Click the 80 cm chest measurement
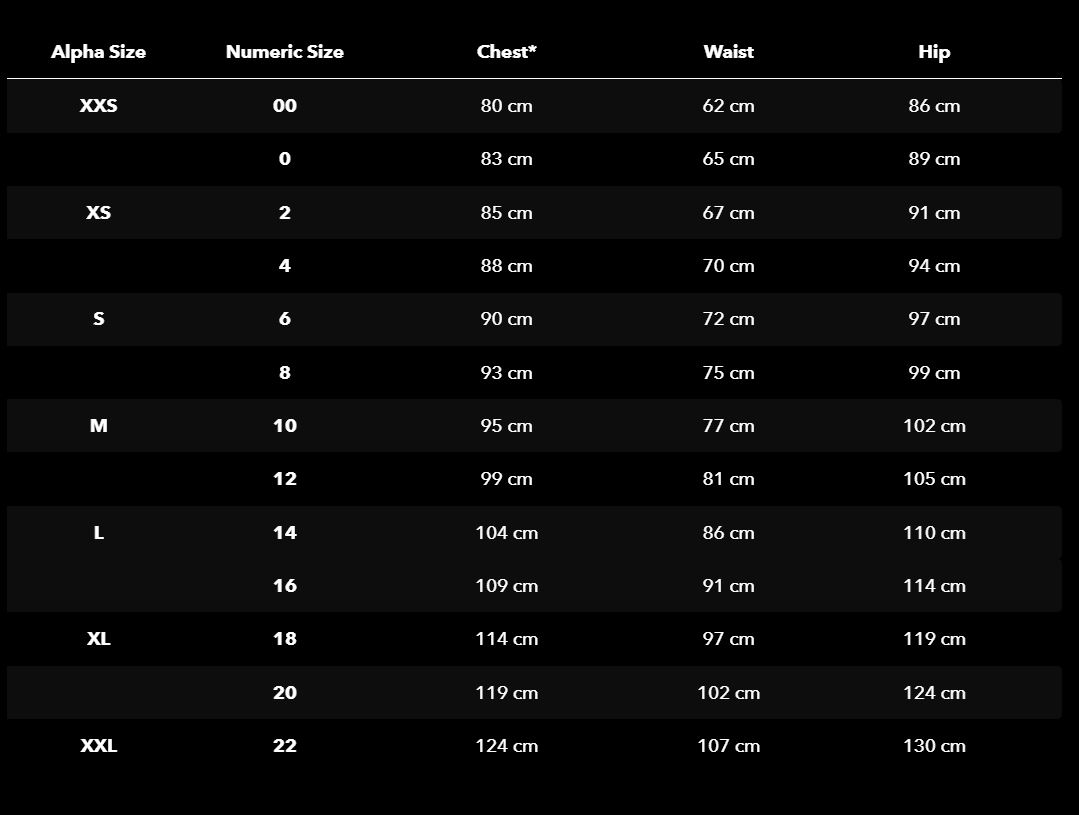Image resolution: width=1079 pixels, height=815 pixels. 506,105
